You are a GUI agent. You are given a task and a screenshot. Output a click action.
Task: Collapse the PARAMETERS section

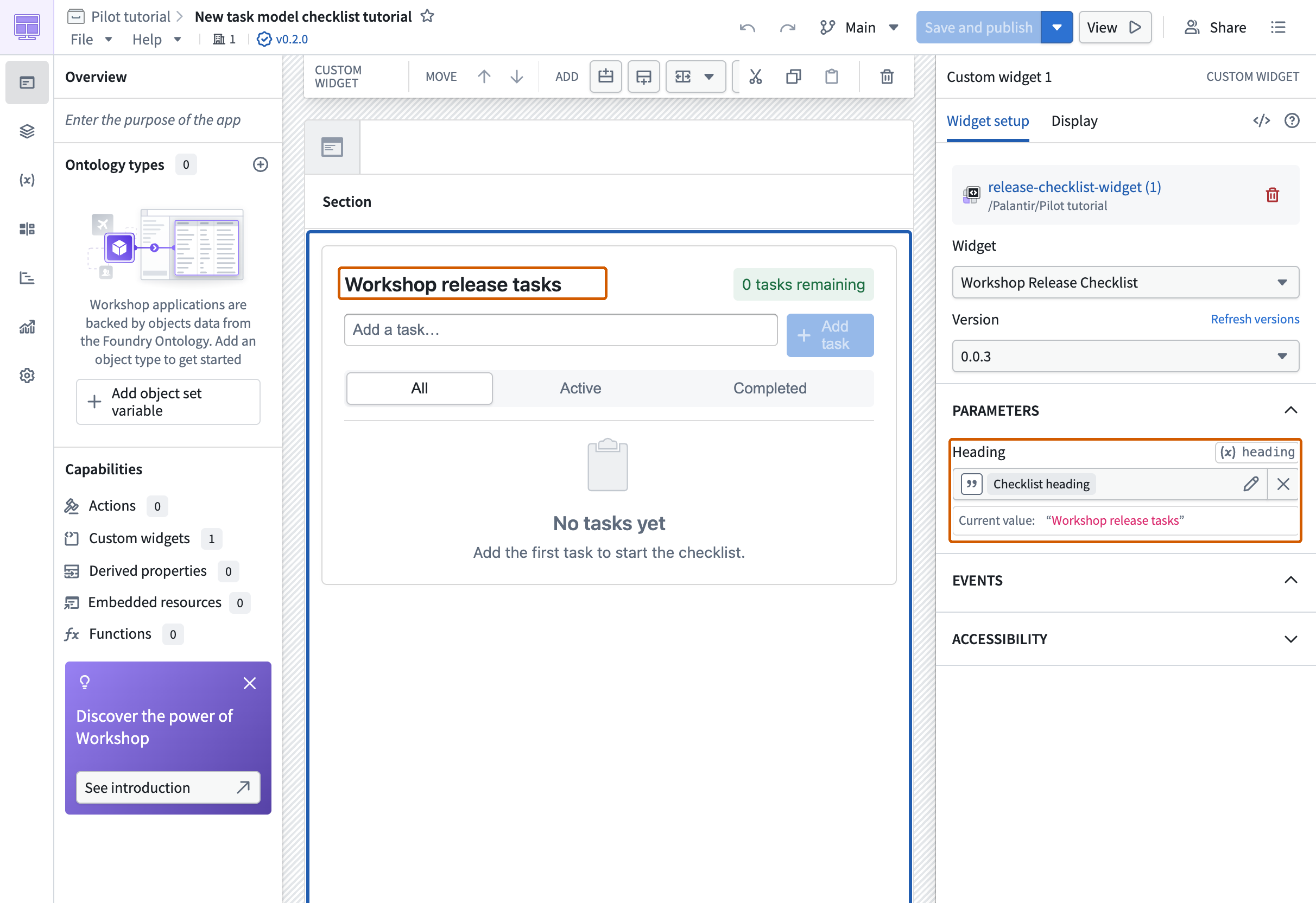click(x=1290, y=410)
